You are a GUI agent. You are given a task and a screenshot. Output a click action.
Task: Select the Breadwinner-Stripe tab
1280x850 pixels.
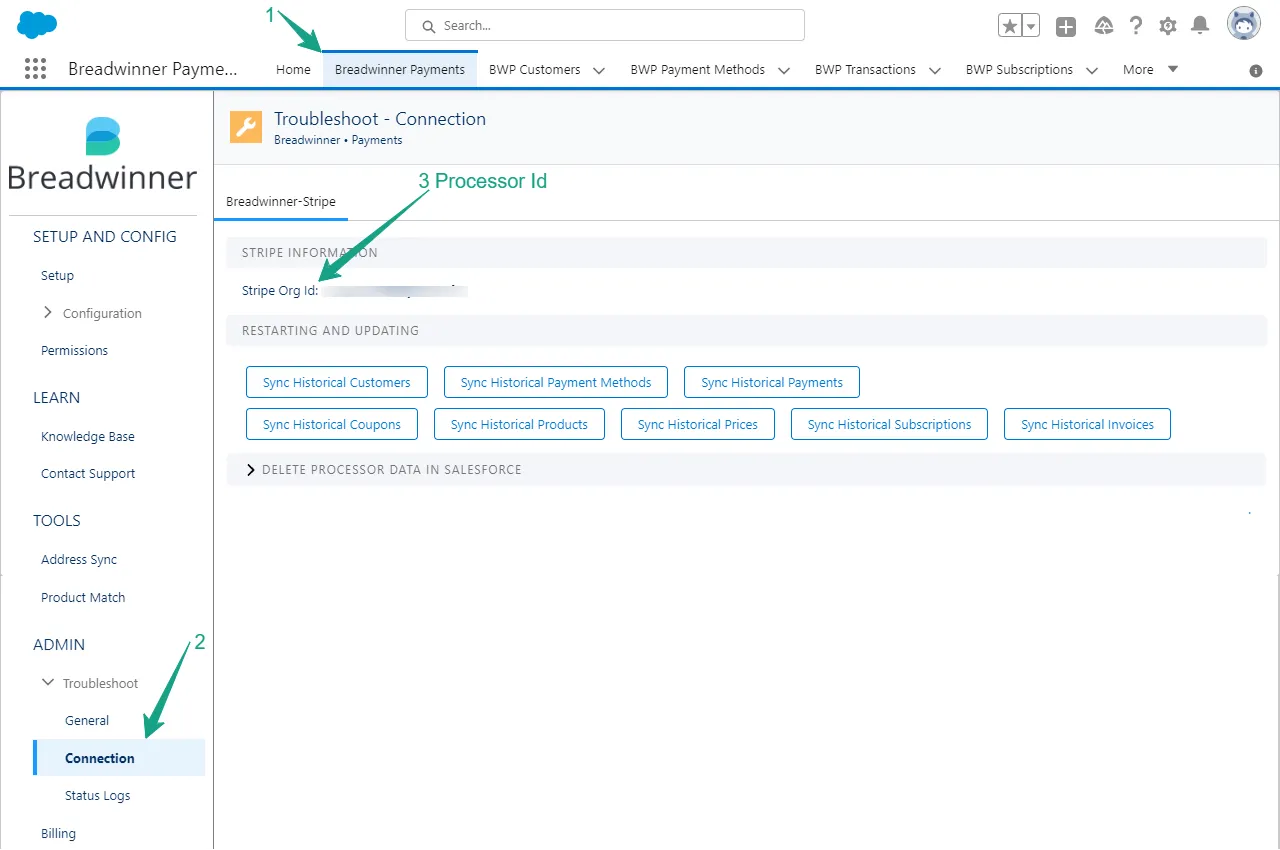pos(281,202)
